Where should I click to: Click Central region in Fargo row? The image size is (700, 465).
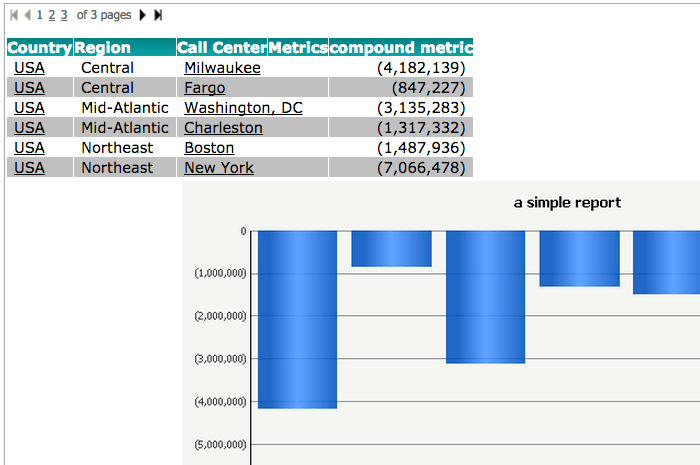pyautogui.click(x=108, y=88)
